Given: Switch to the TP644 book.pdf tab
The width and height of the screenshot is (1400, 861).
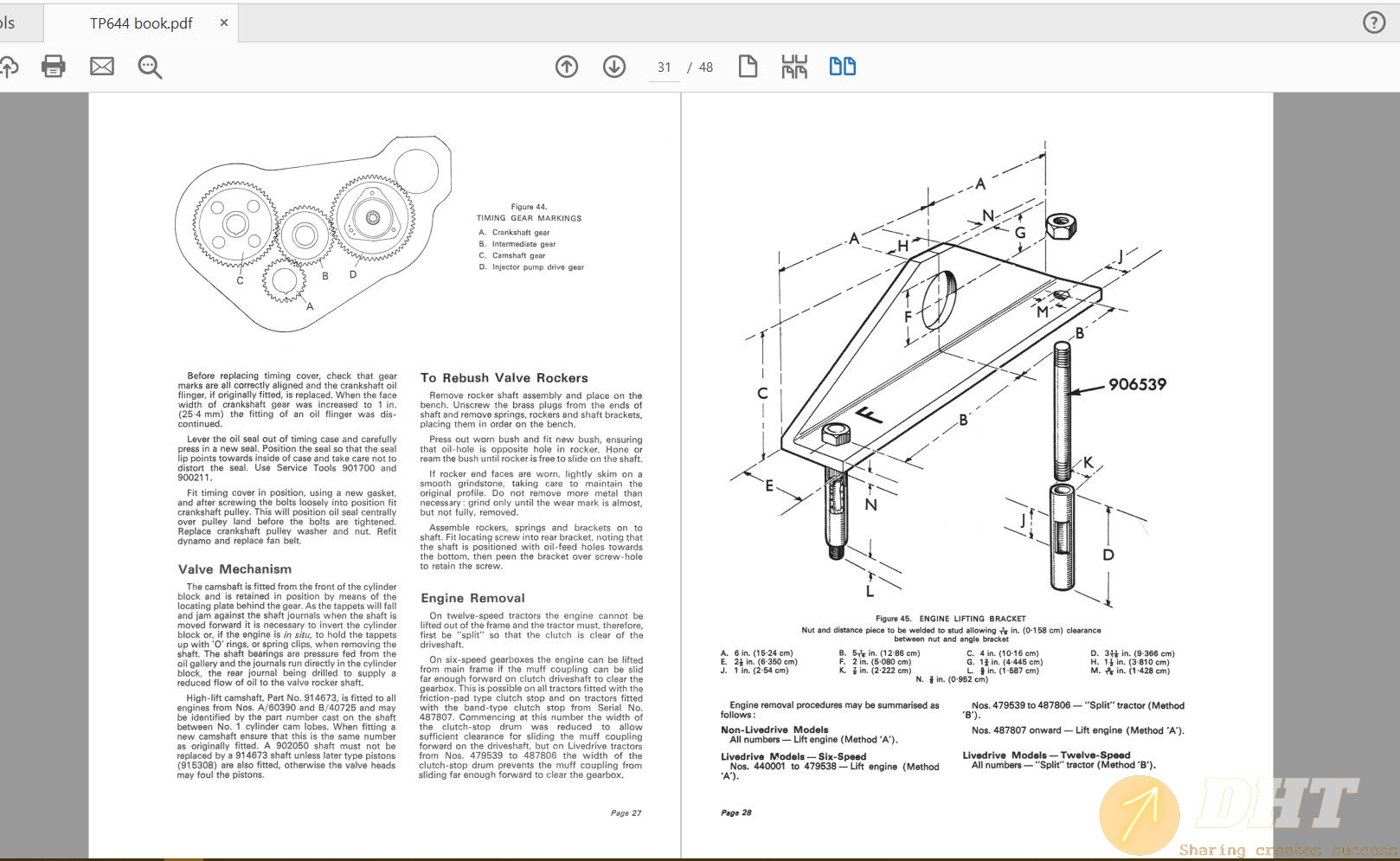Looking at the screenshot, I should click(x=141, y=23).
